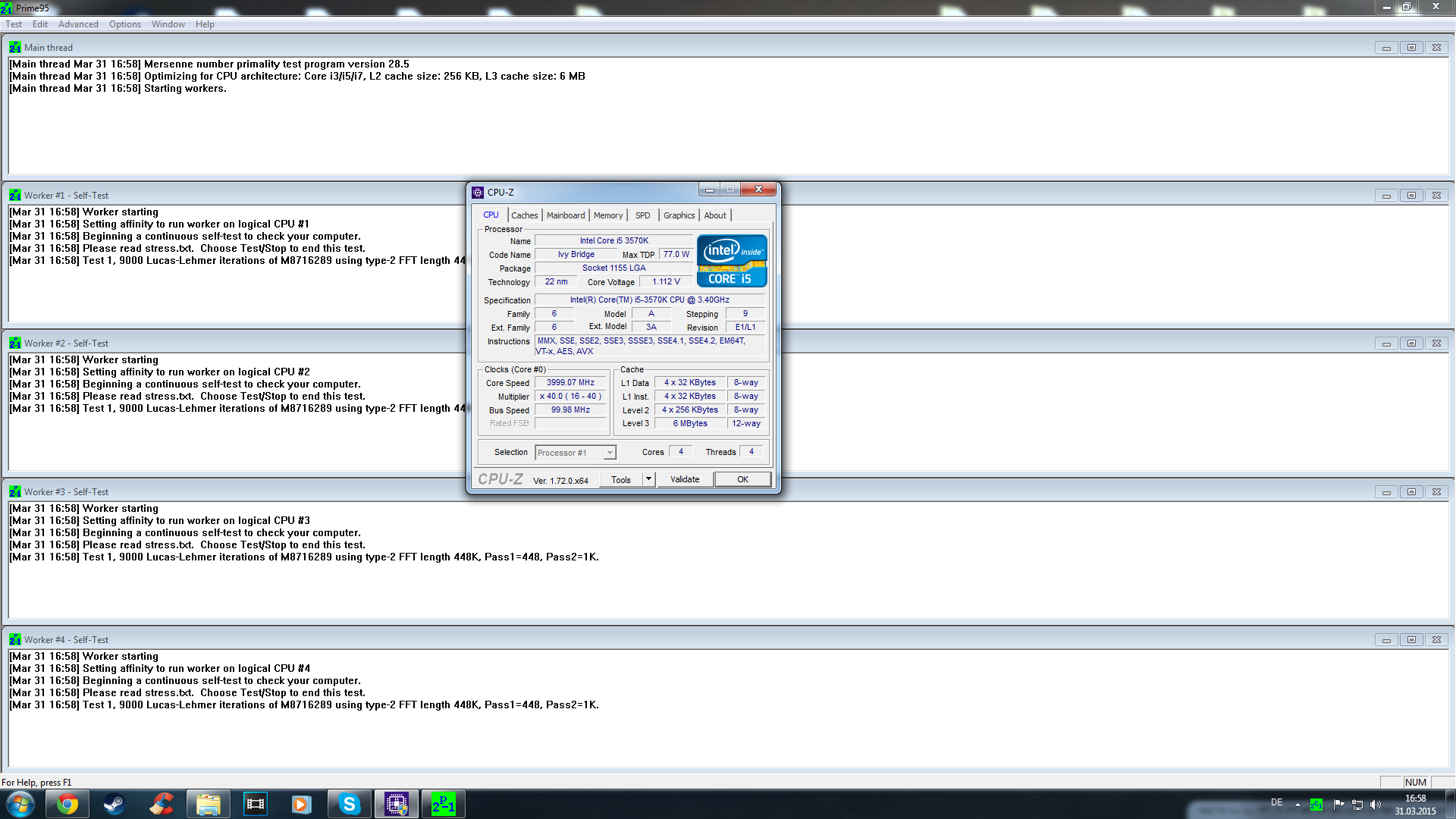This screenshot has width=1456, height=819.
Task: Click the Prime95 tray icon in system tray
Action: pyautogui.click(x=1316, y=805)
